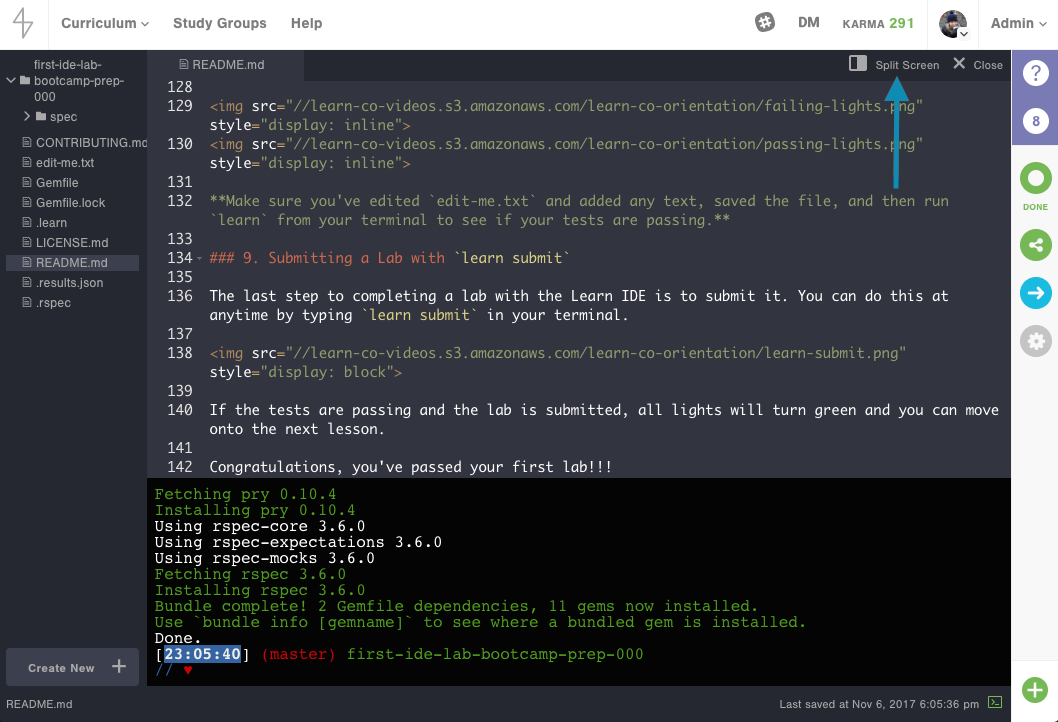Open the Slack icon in header
The image size is (1058, 722).
pos(765,22)
